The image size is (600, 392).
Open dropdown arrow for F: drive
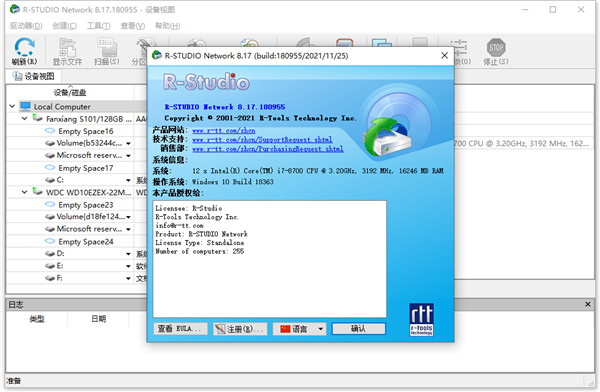pyautogui.click(x=129, y=278)
